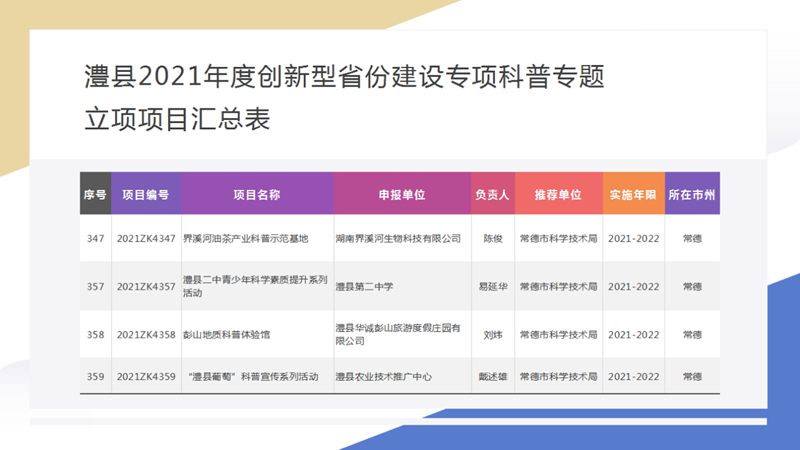Select the 序号 column header
The width and height of the screenshot is (800, 450).
[95, 195]
